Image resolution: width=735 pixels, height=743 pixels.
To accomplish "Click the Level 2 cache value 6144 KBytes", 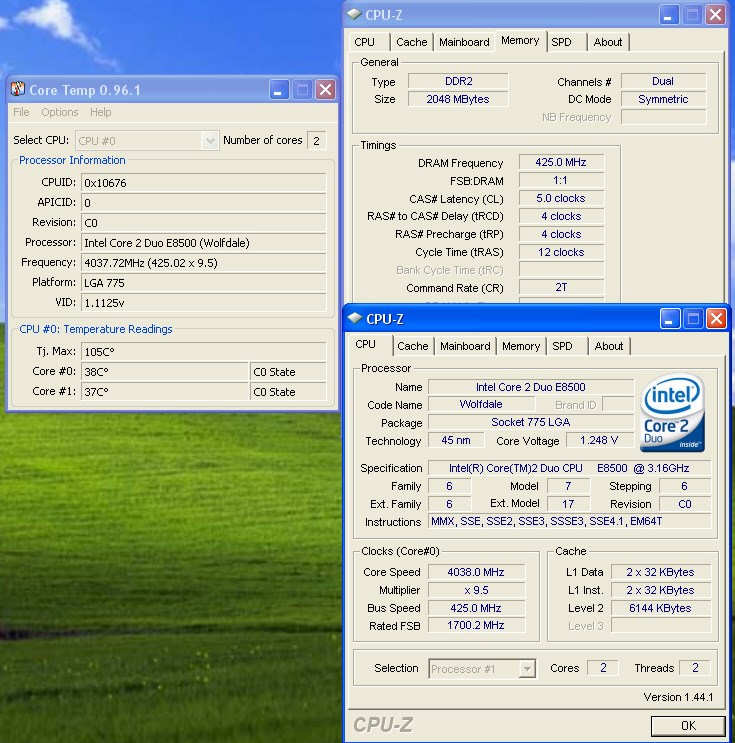I will coord(661,608).
